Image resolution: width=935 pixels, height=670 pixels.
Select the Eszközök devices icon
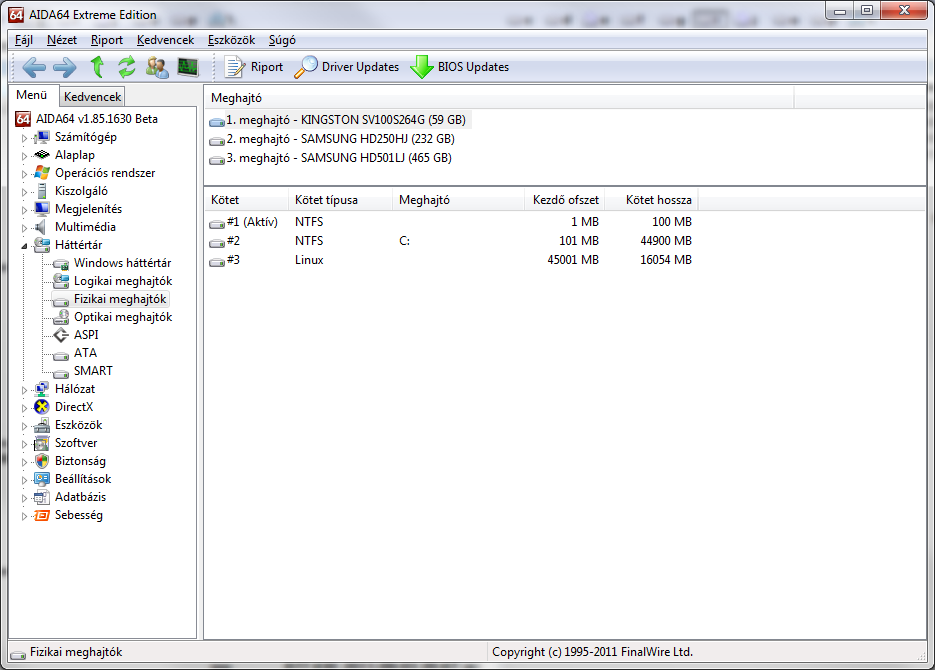[42, 425]
